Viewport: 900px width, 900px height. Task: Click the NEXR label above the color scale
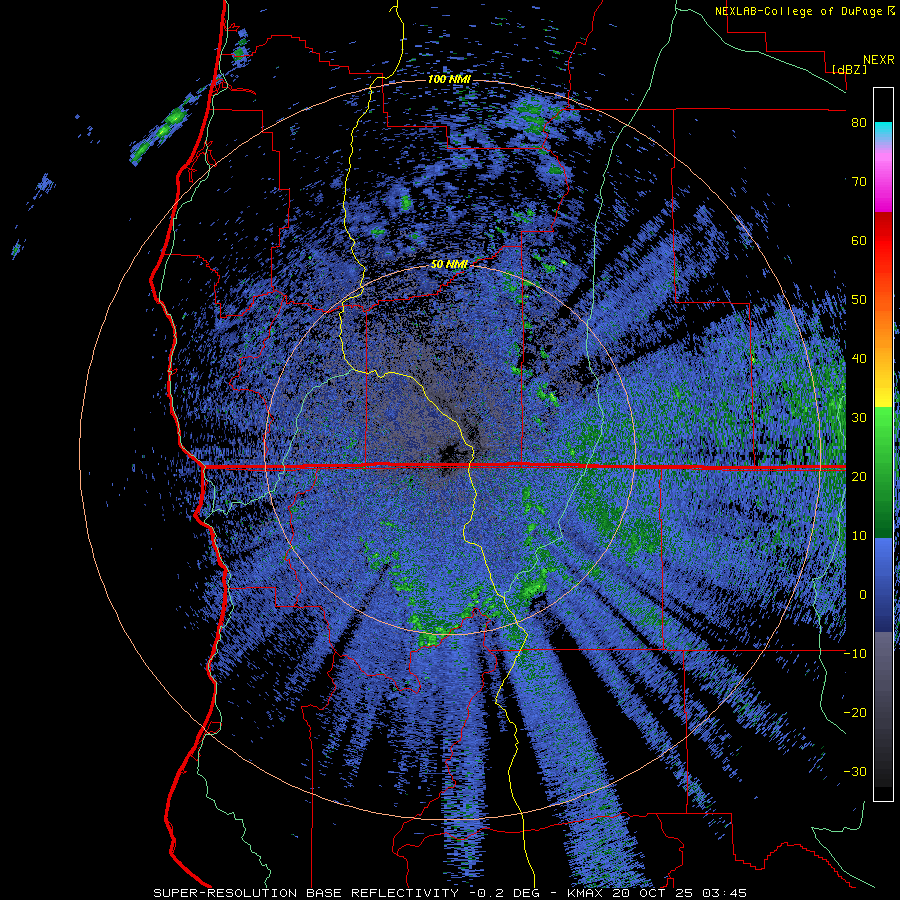tap(879, 60)
